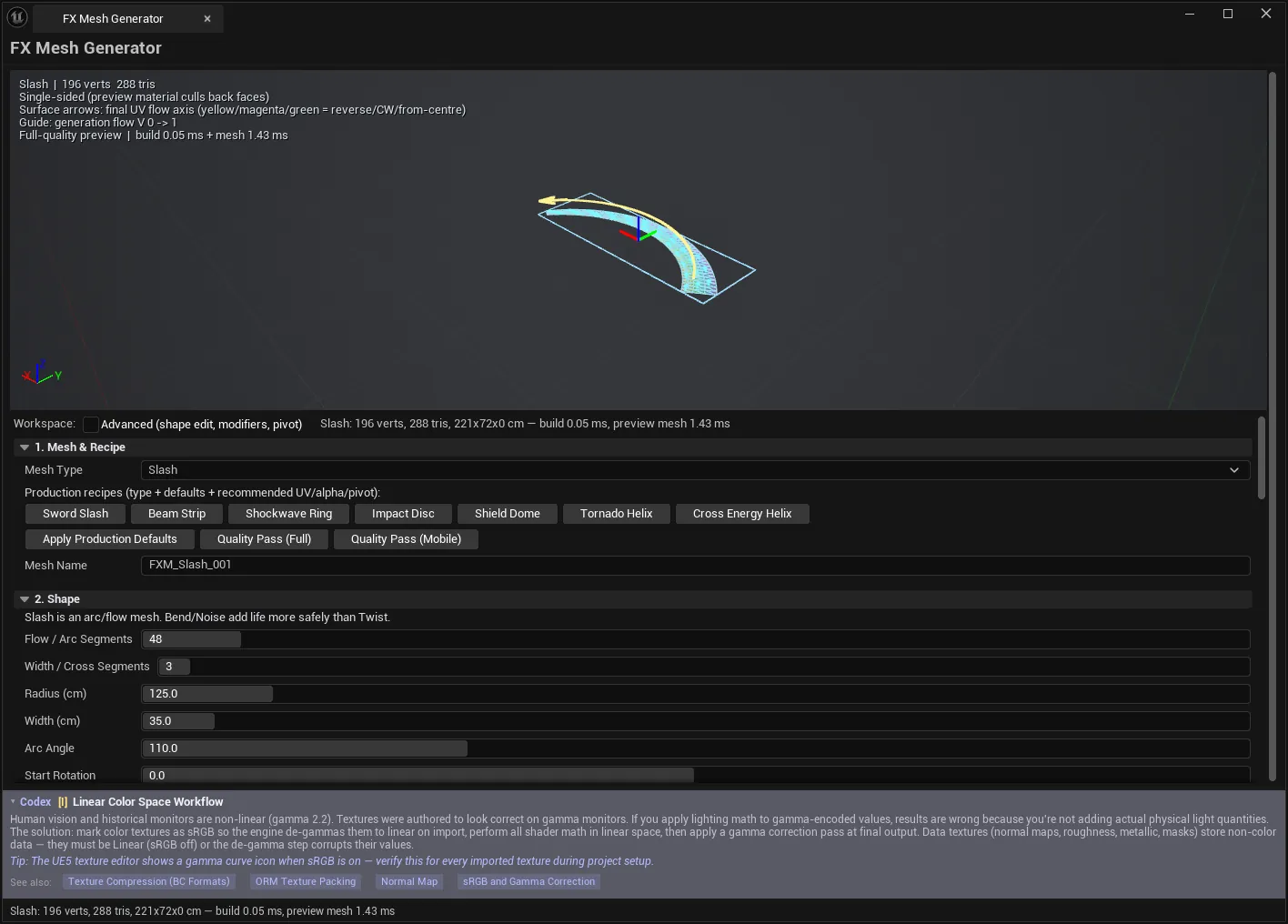Click the Arc Angle slider field

pos(696,748)
